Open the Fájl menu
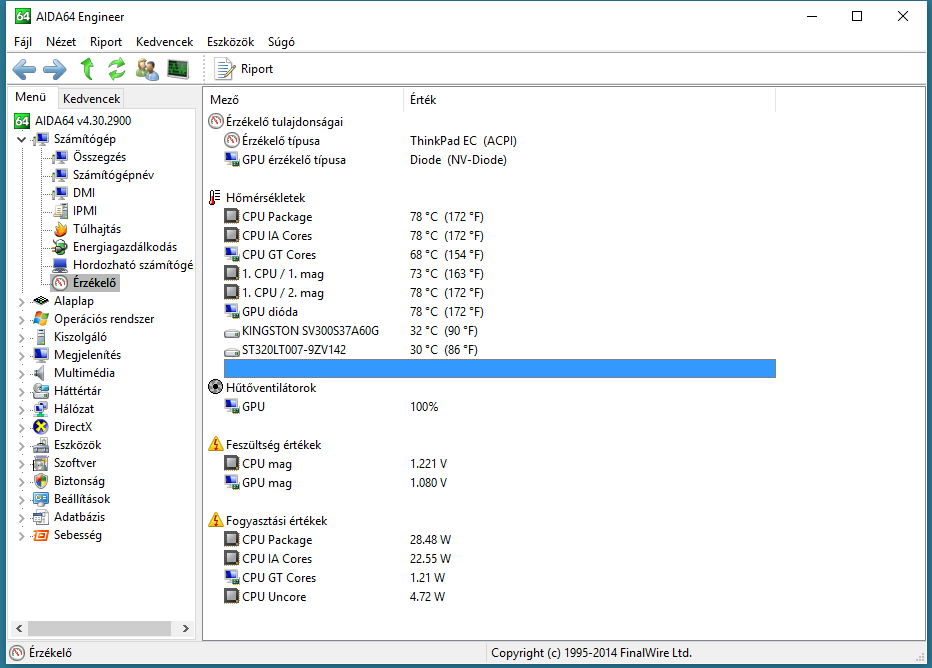This screenshot has height=668, width=932. click(23, 42)
